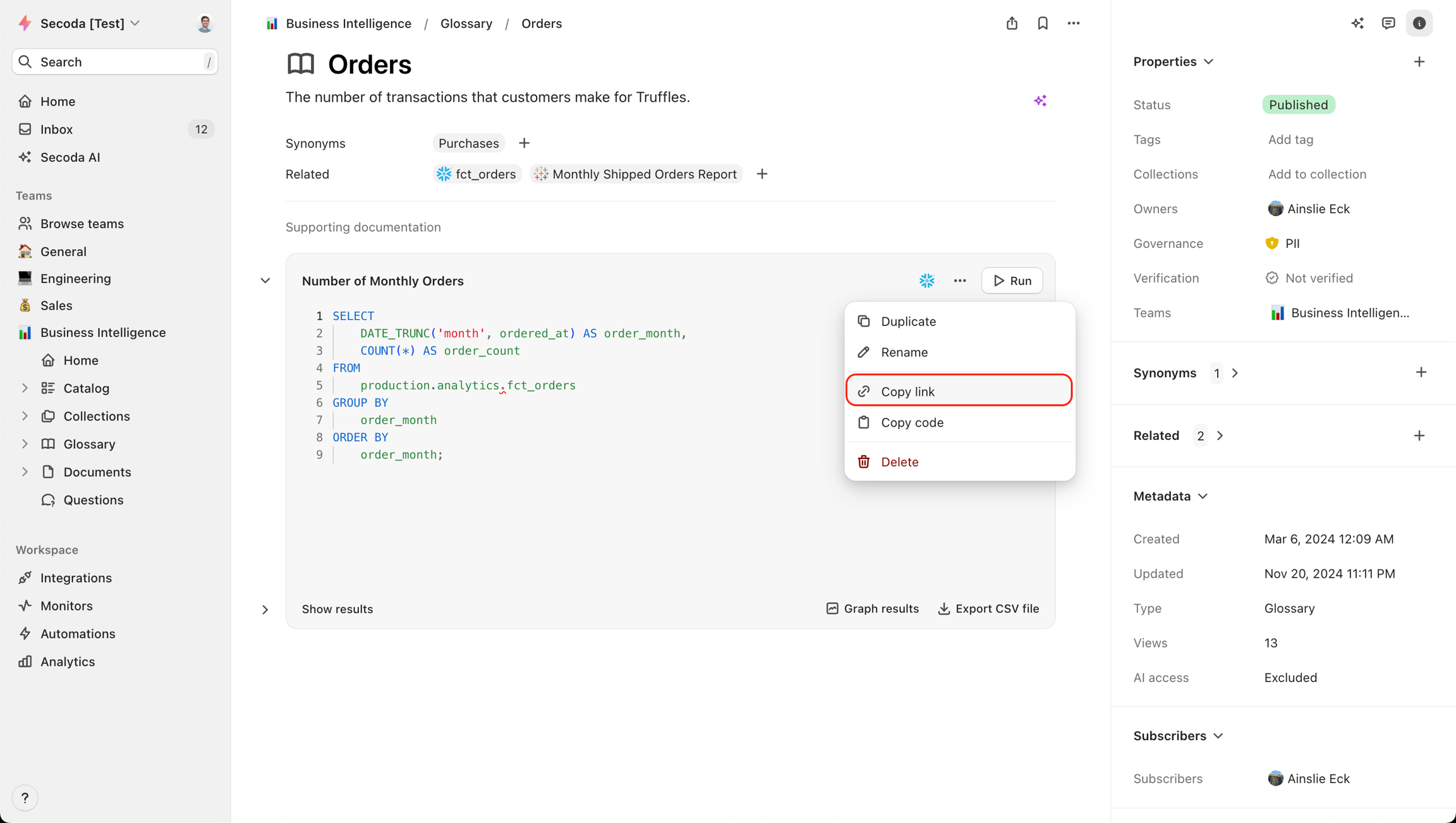Open the Secoda AI sparkle panel icon
Viewport: 1456px width, 823px height.
click(1357, 23)
